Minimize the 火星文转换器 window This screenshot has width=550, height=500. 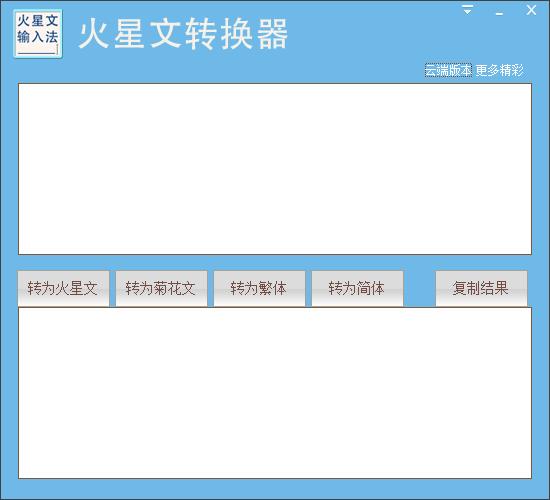(x=499, y=14)
